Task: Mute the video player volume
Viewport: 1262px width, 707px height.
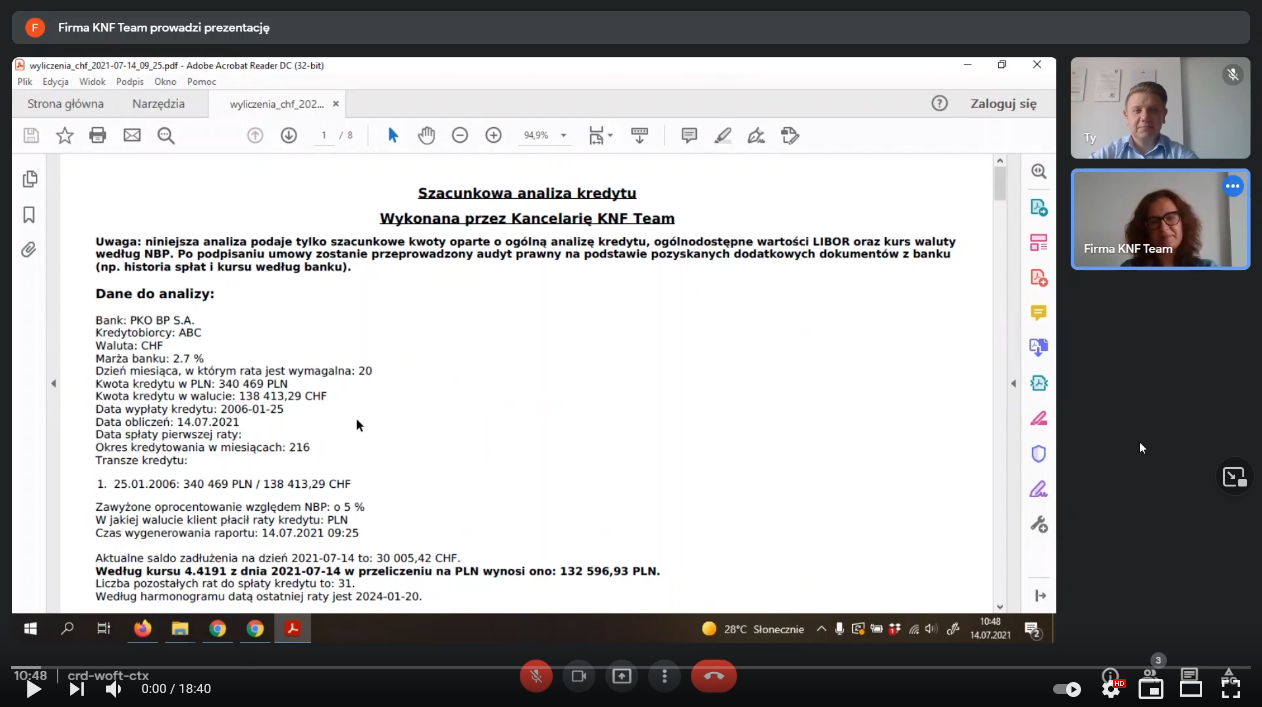Action: click(x=113, y=689)
